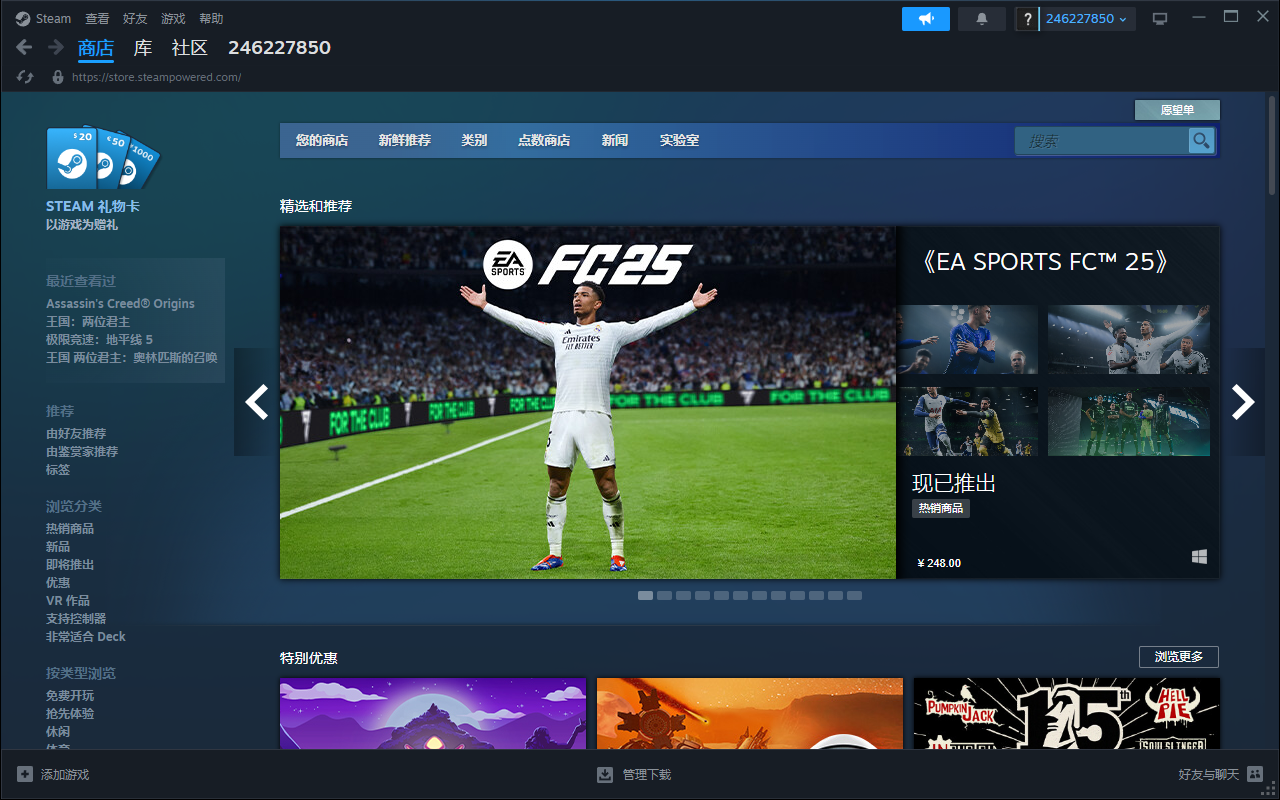Open Assassin's Creed® Origins from recently viewed
The image size is (1280, 800).
click(120, 304)
